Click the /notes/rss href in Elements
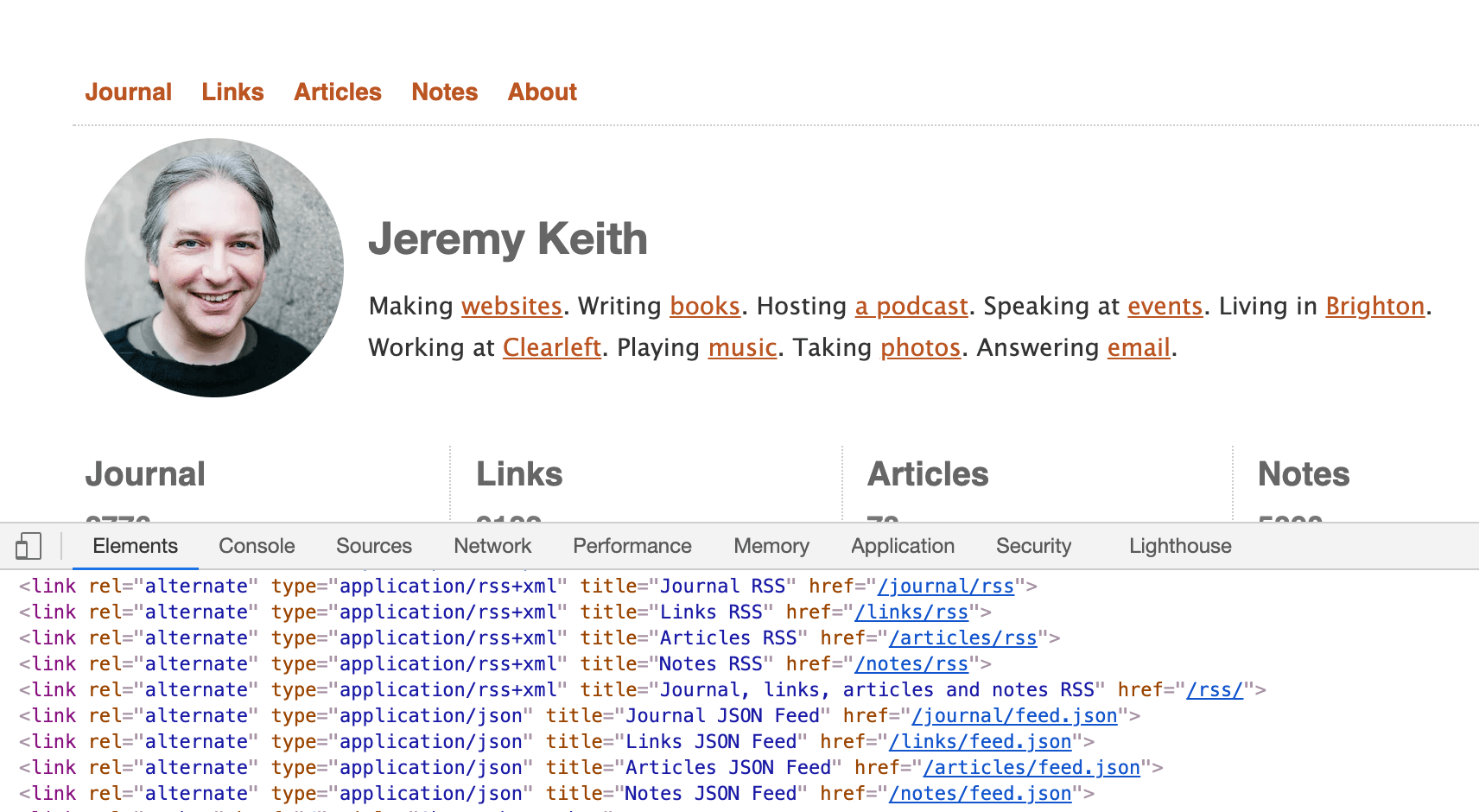Image resolution: width=1479 pixels, height=812 pixels. (x=911, y=664)
